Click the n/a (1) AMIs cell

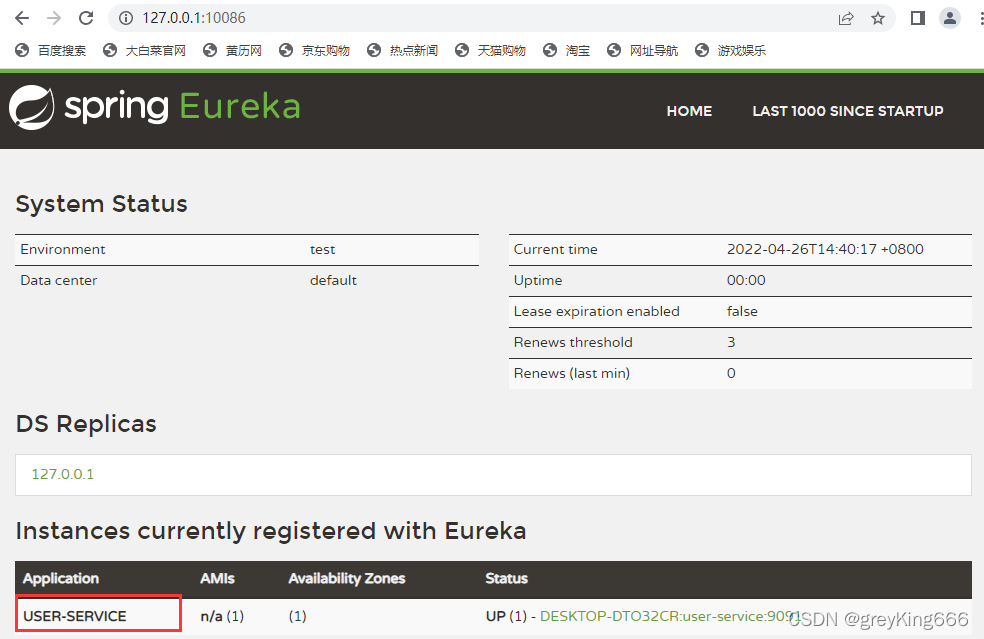click(x=222, y=616)
